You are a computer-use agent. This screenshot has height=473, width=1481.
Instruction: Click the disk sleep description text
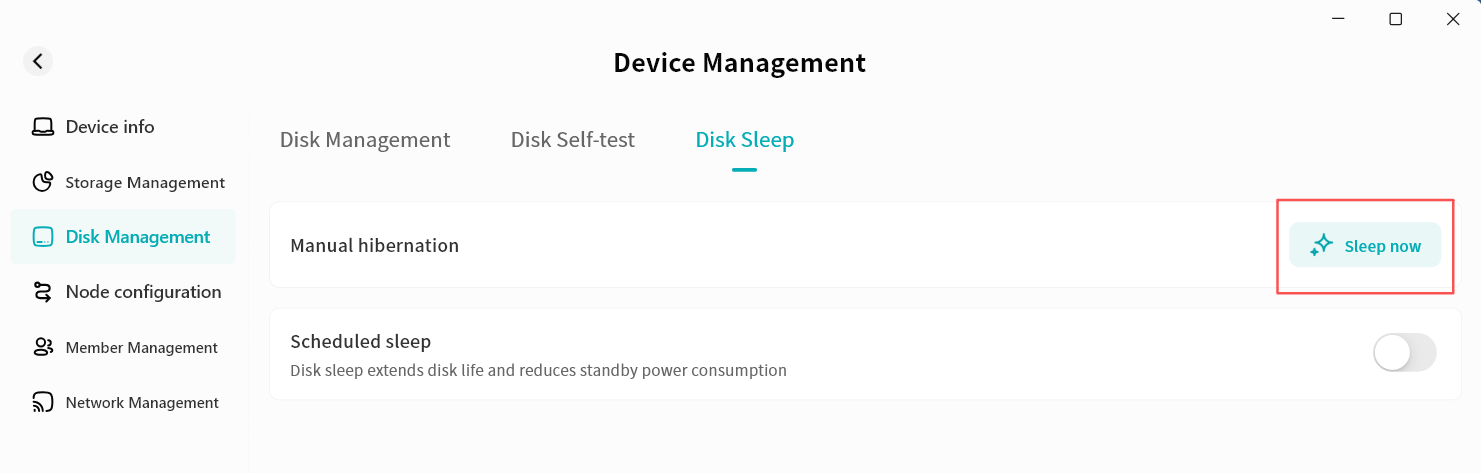(x=538, y=370)
